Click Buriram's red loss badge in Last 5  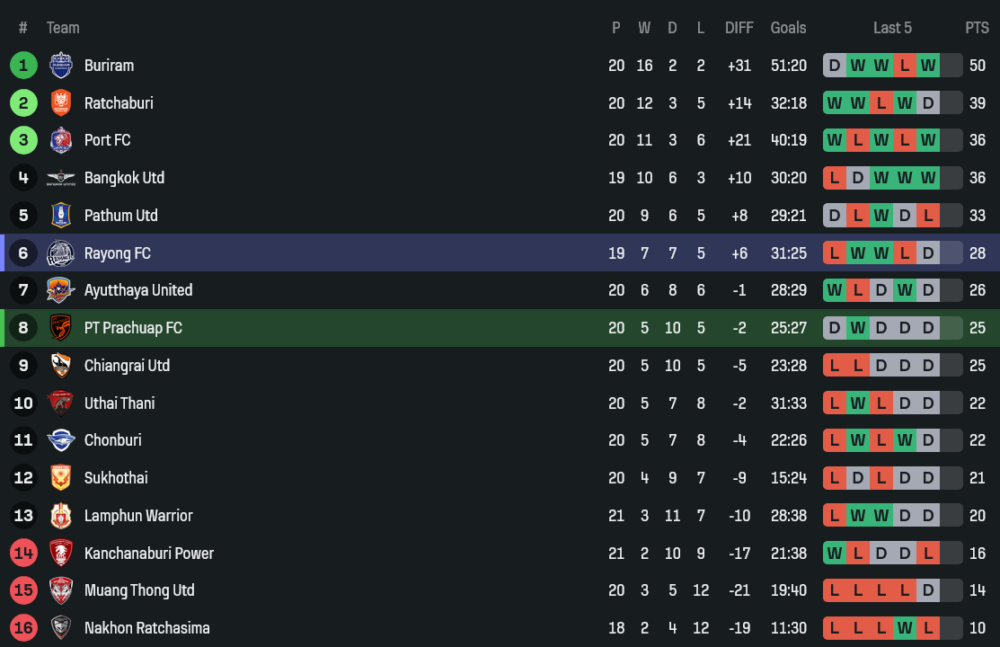(905, 66)
